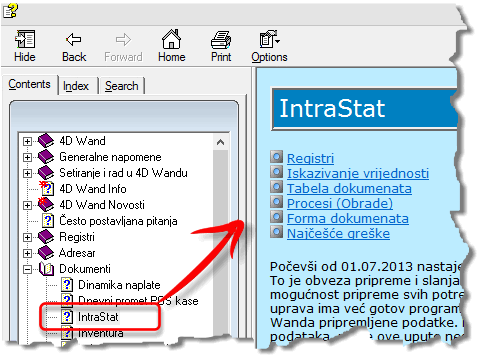This screenshot has height=360, width=482.
Task: Select the Dinamika naplate topic
Action: tap(119, 285)
